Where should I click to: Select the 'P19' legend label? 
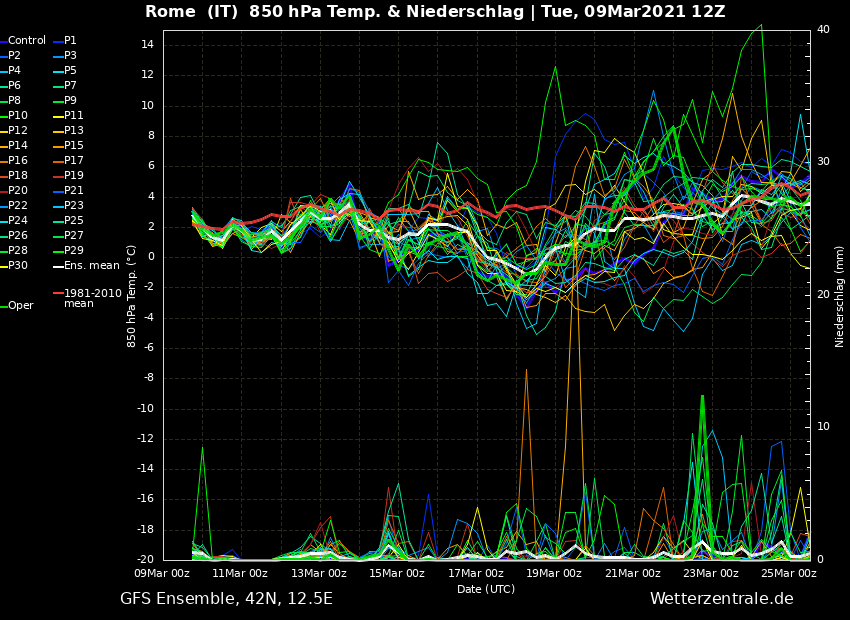pos(74,176)
